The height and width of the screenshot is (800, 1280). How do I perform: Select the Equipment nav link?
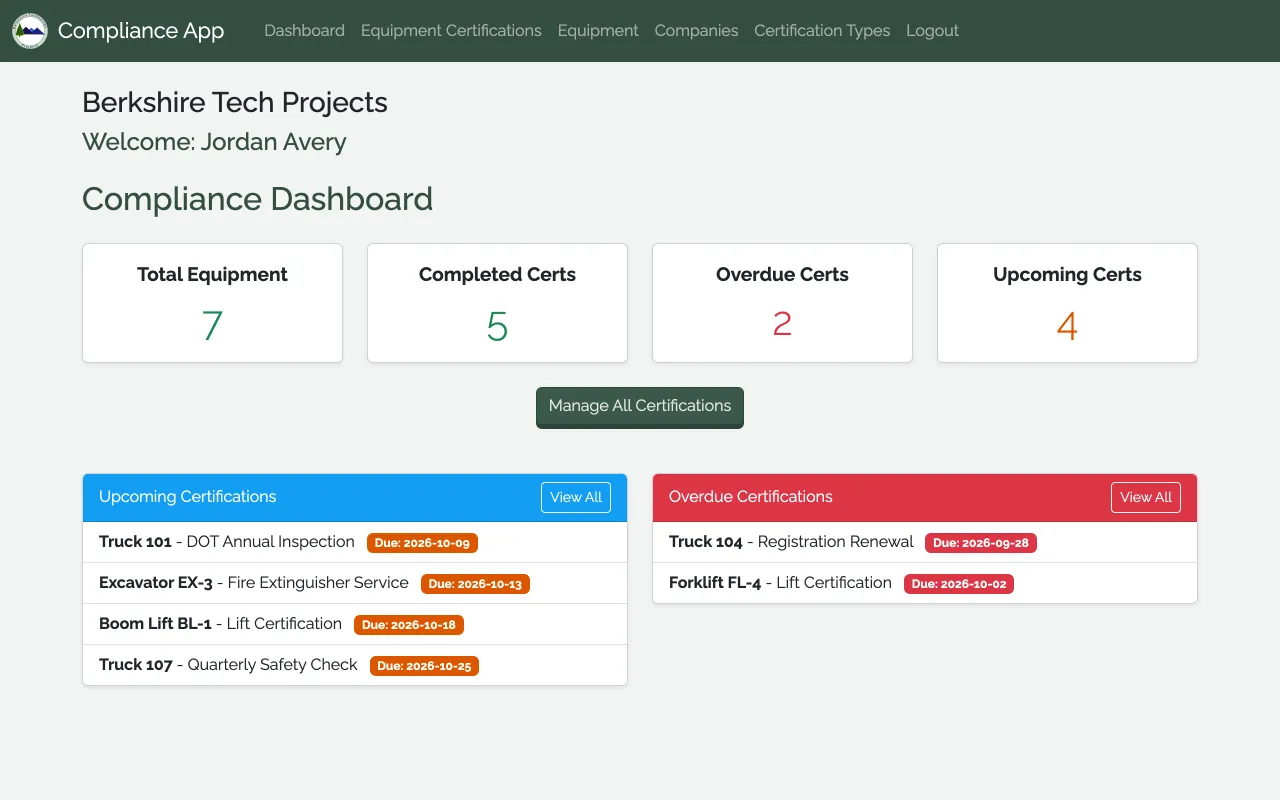tap(598, 31)
